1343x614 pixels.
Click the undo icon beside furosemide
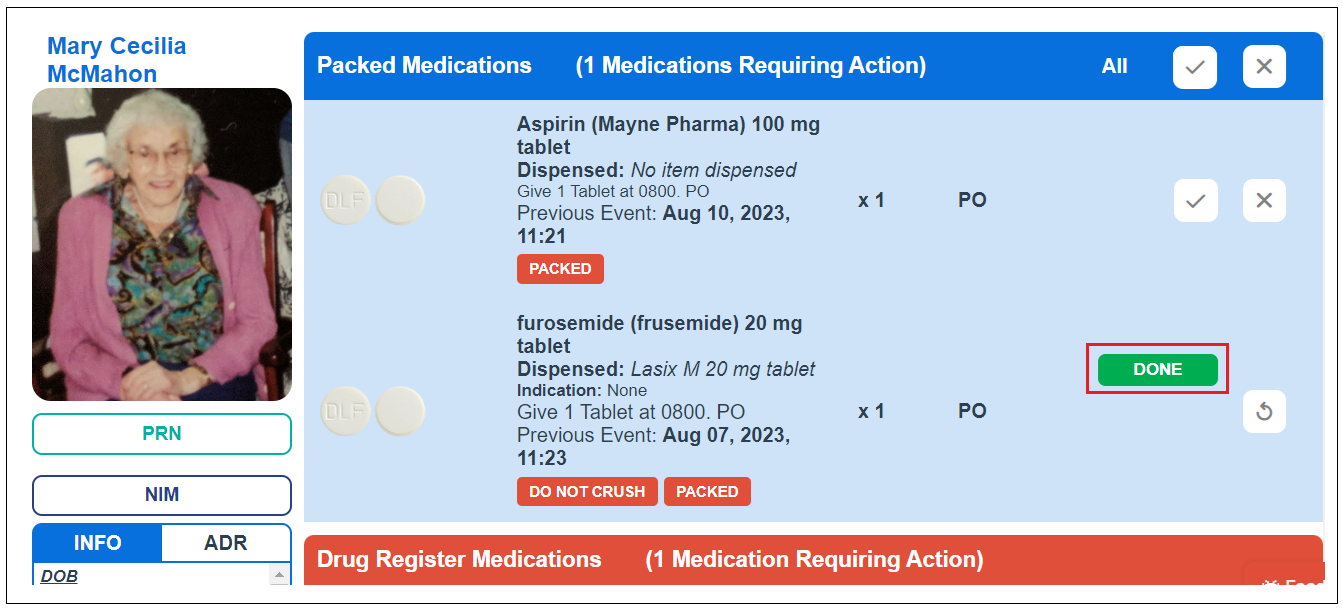point(1263,411)
